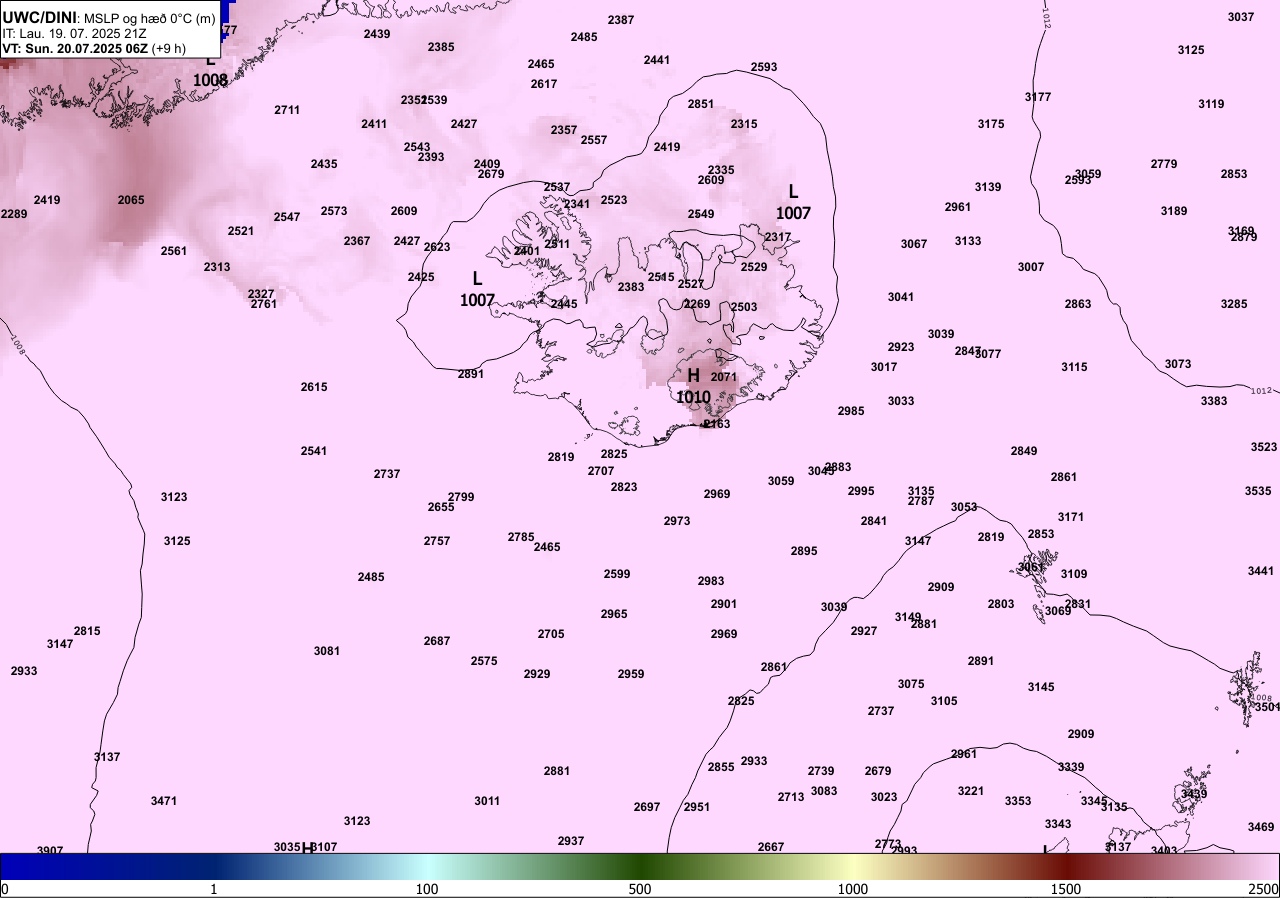Click the map value 2895
The height and width of the screenshot is (898, 1280).
click(x=804, y=551)
